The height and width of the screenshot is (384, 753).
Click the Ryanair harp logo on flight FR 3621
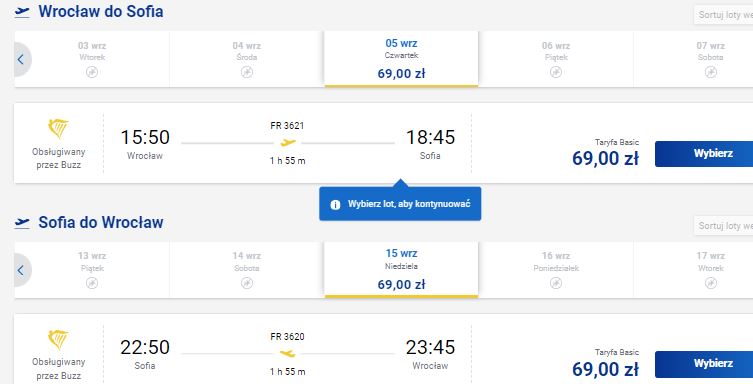(x=59, y=129)
